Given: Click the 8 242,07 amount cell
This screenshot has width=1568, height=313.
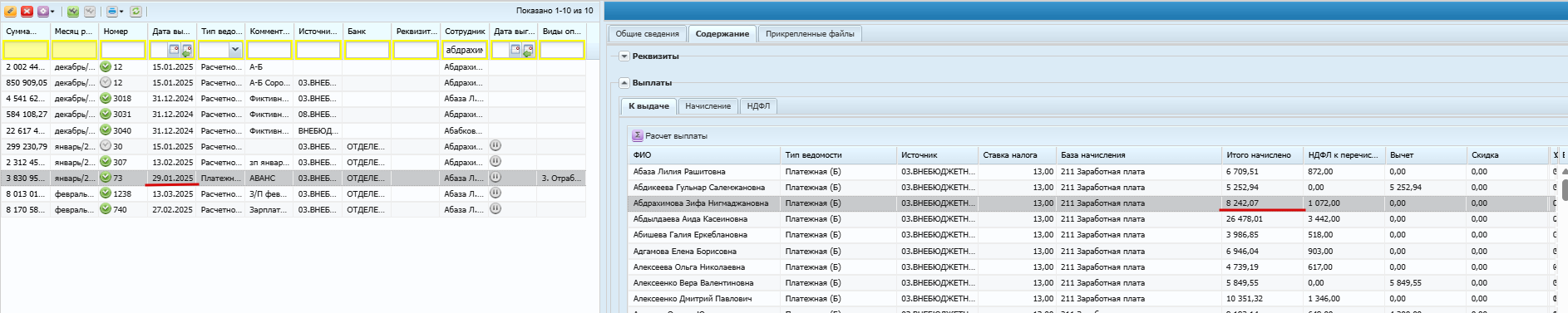Looking at the screenshot, I should click(1263, 203).
